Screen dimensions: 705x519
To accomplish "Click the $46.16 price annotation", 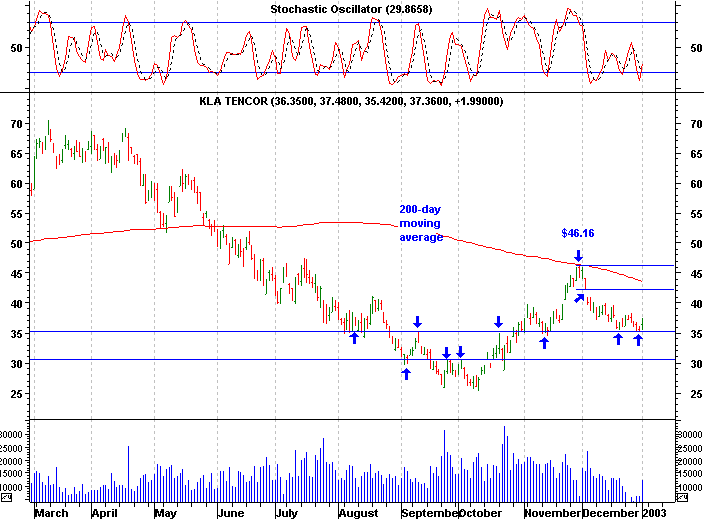I will coord(578,233).
